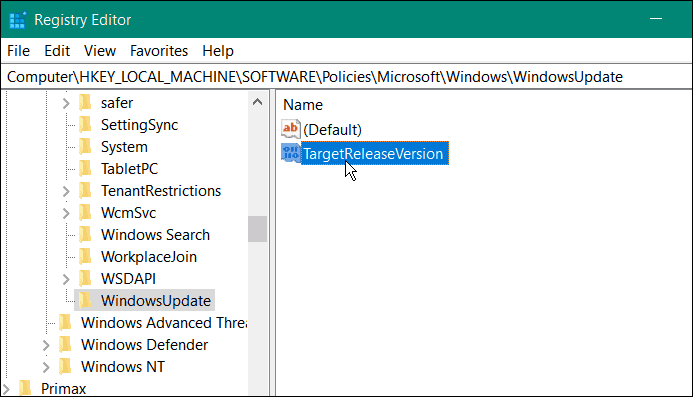
Task: Open the View menu
Action: [x=100, y=51]
